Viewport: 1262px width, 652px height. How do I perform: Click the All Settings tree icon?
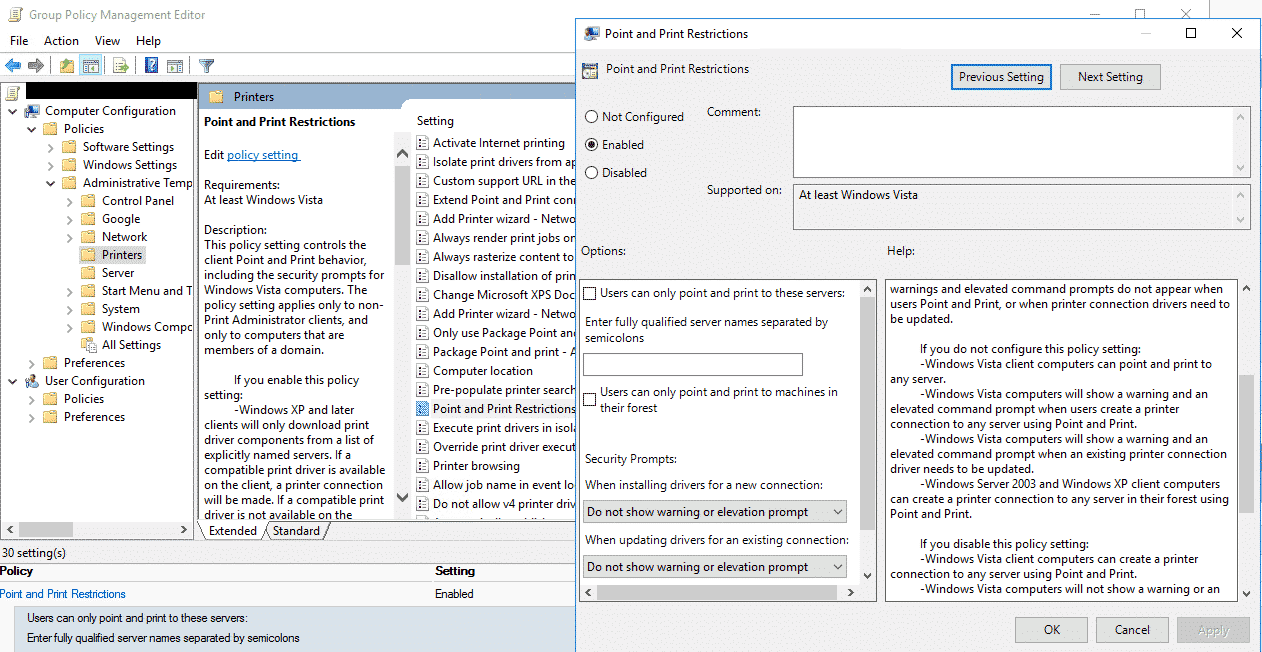[x=88, y=345]
